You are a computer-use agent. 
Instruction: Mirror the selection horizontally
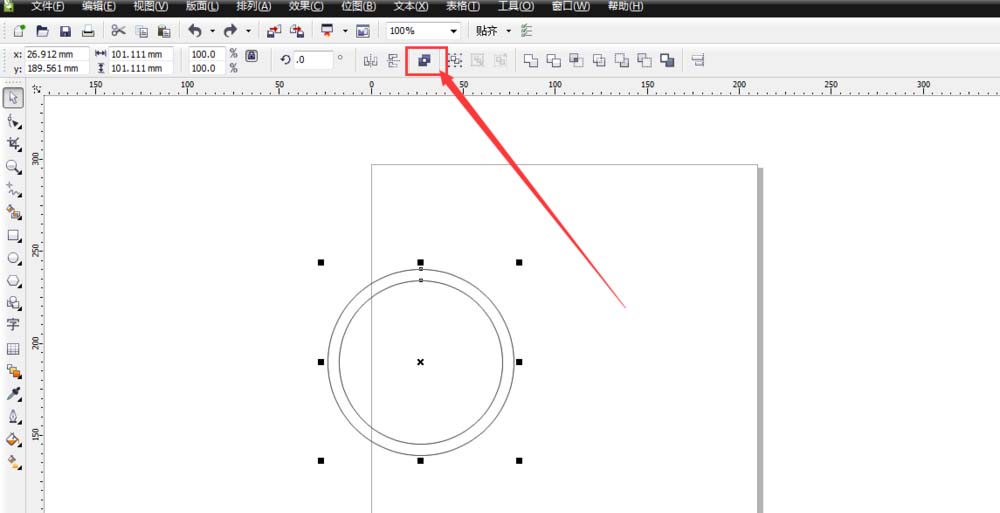(371, 61)
